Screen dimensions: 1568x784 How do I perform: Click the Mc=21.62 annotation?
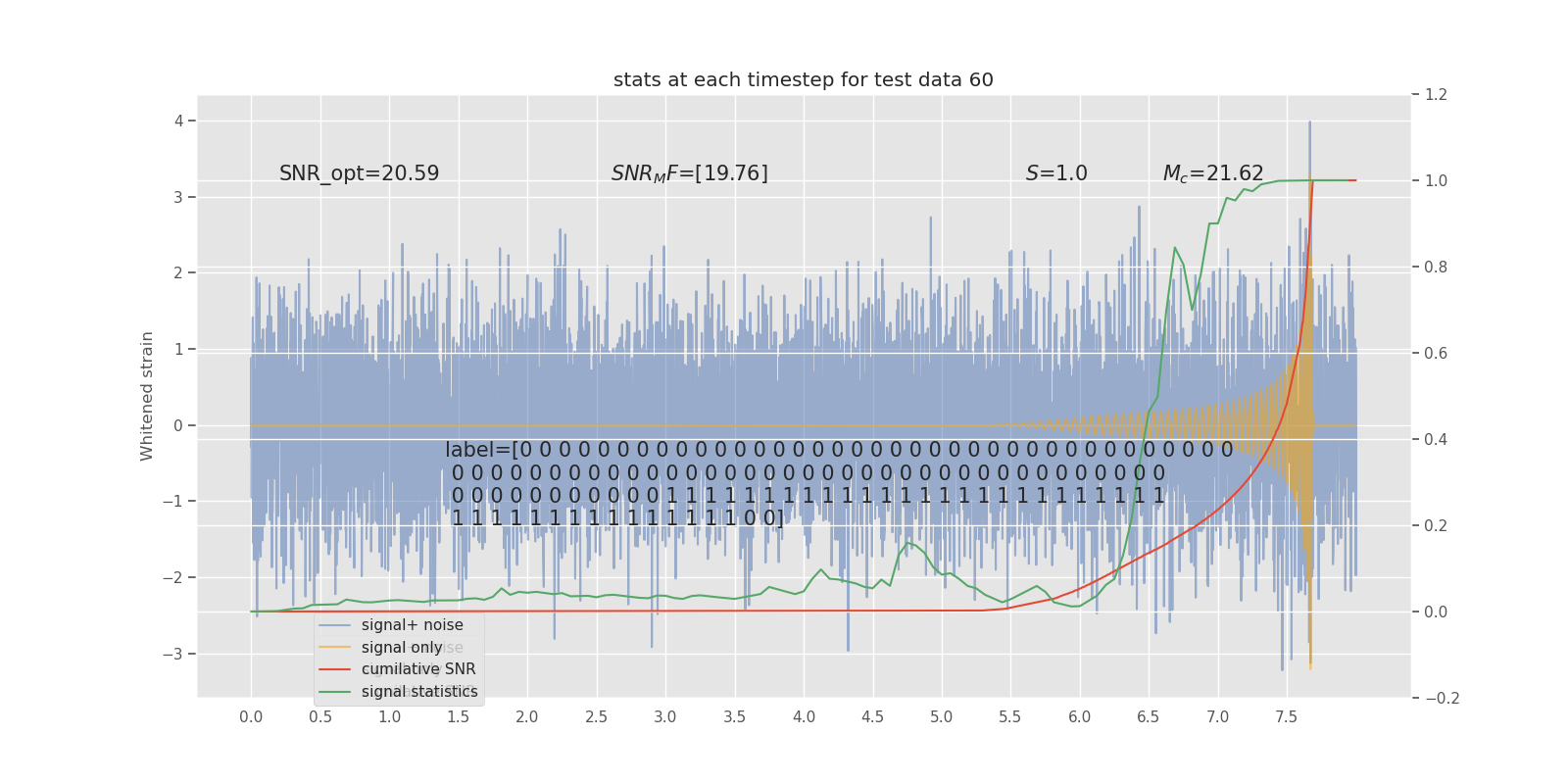[x=1213, y=173]
